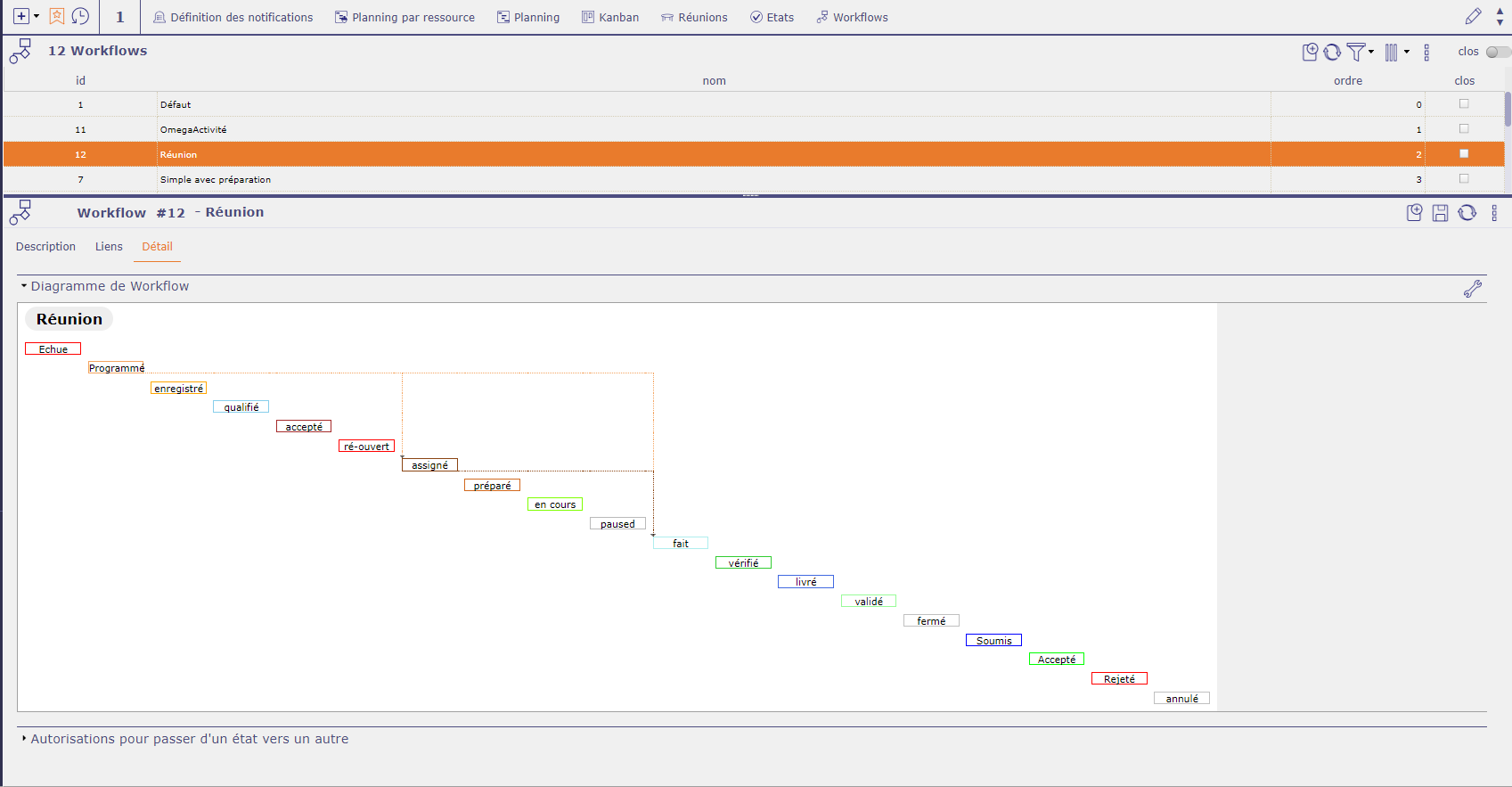This screenshot has width=1512, height=787.
Task: Go to Définition des notifications
Action: tap(233, 18)
